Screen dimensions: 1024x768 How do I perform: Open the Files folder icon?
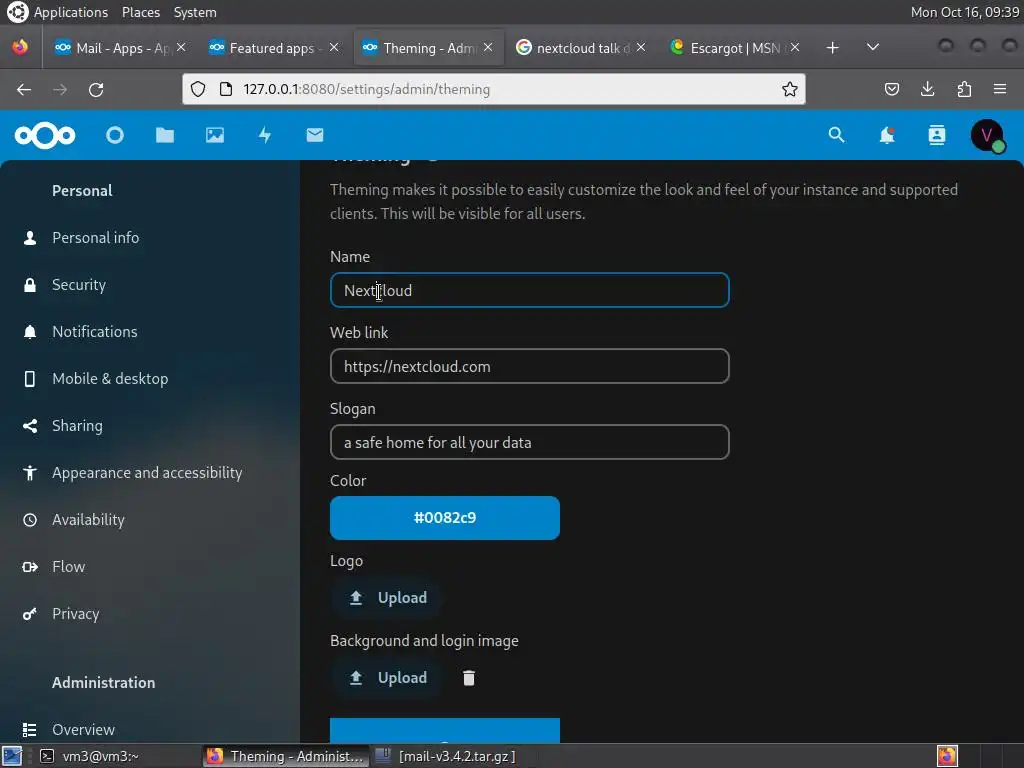(x=165, y=135)
